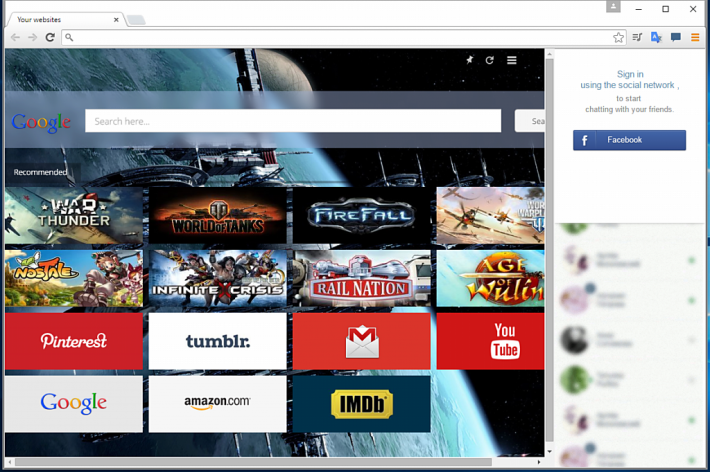
Task: Open the Firefall tile
Action: 361,216
